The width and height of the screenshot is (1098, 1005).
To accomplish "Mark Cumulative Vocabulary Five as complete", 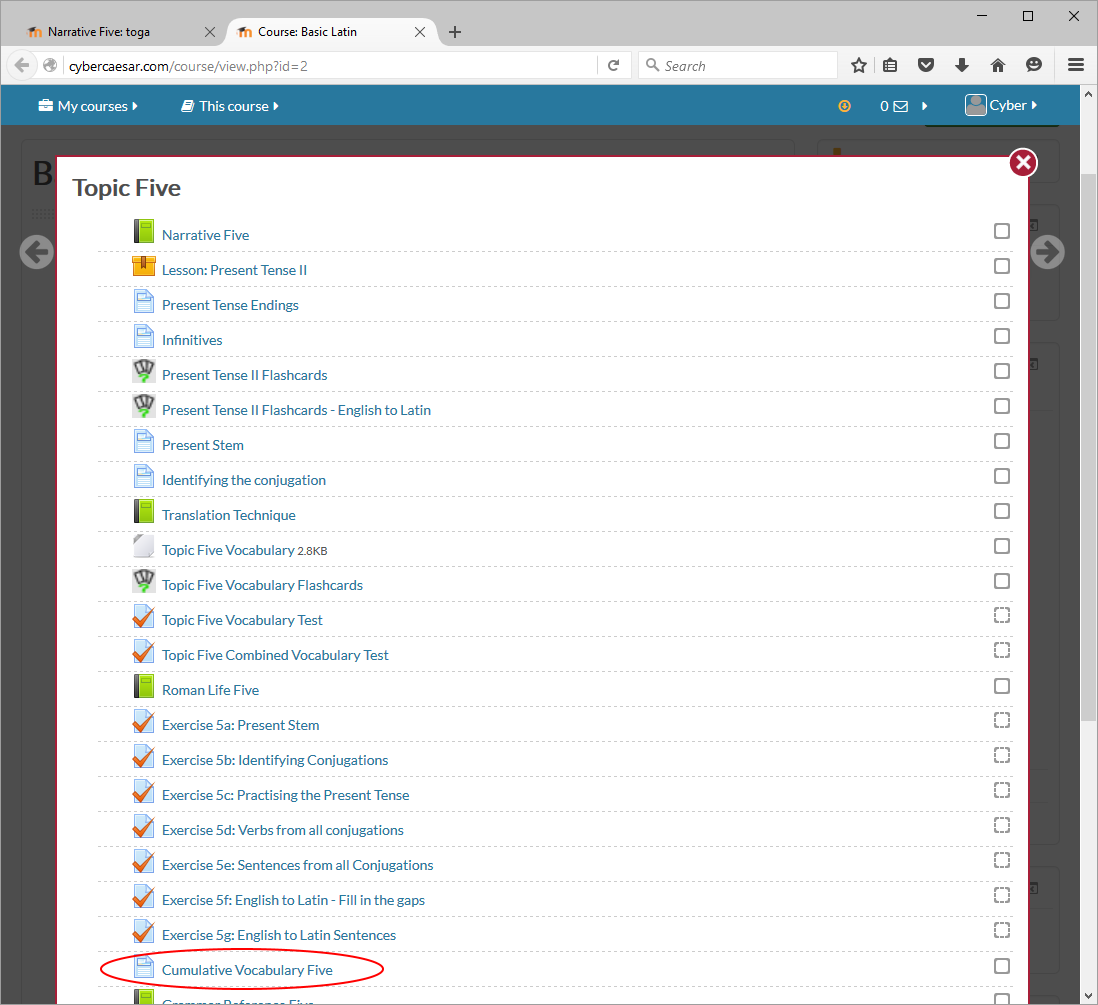I will pos(1002,966).
